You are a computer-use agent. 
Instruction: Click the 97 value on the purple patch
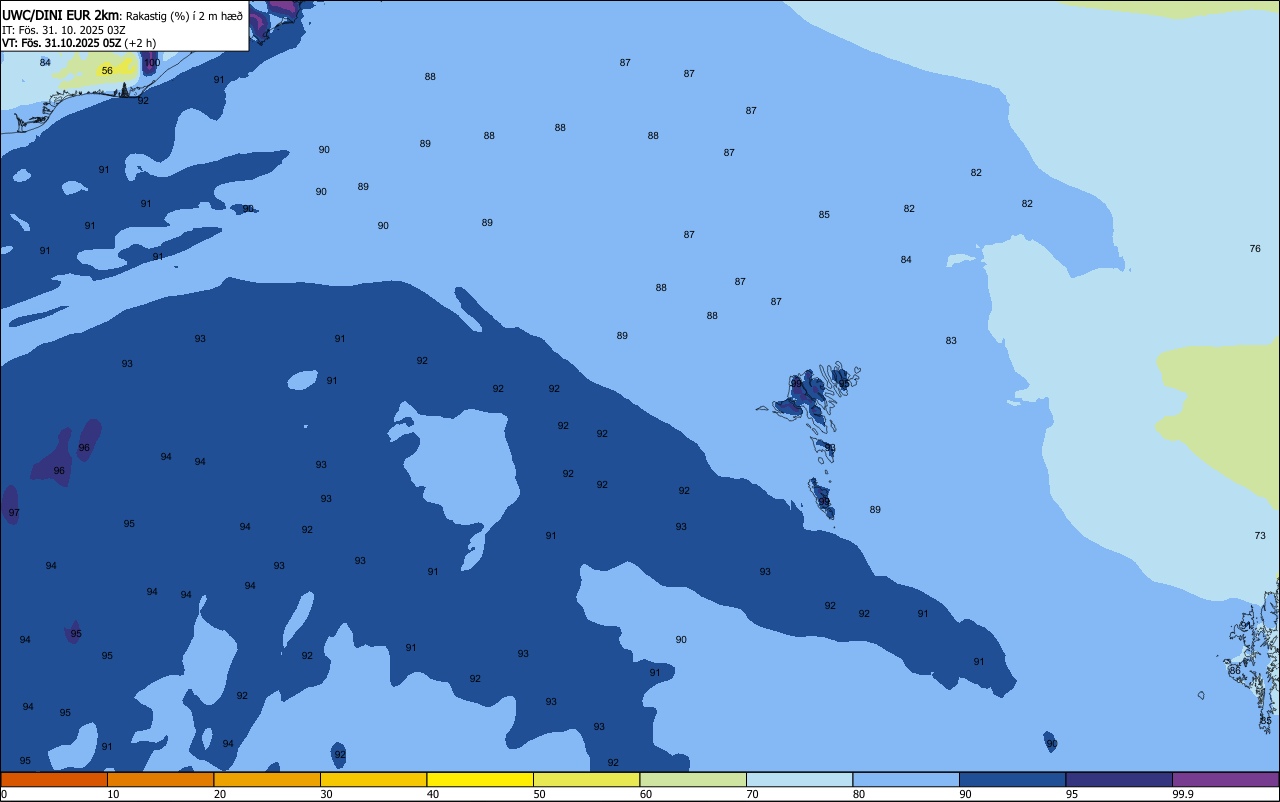click(14, 513)
